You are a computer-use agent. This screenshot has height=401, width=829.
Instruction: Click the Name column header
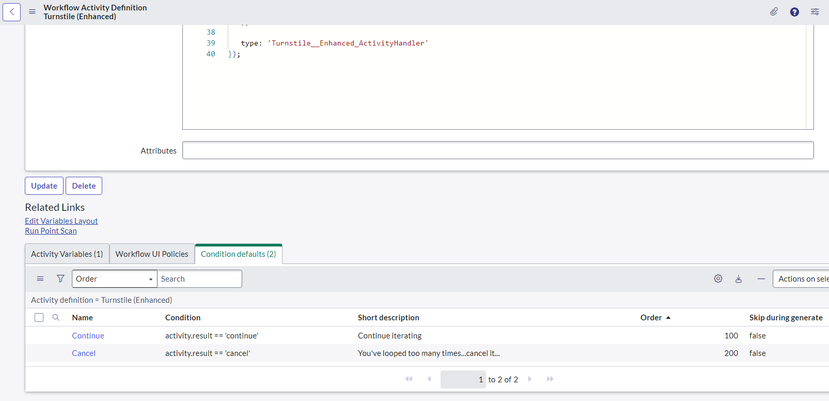[82, 317]
